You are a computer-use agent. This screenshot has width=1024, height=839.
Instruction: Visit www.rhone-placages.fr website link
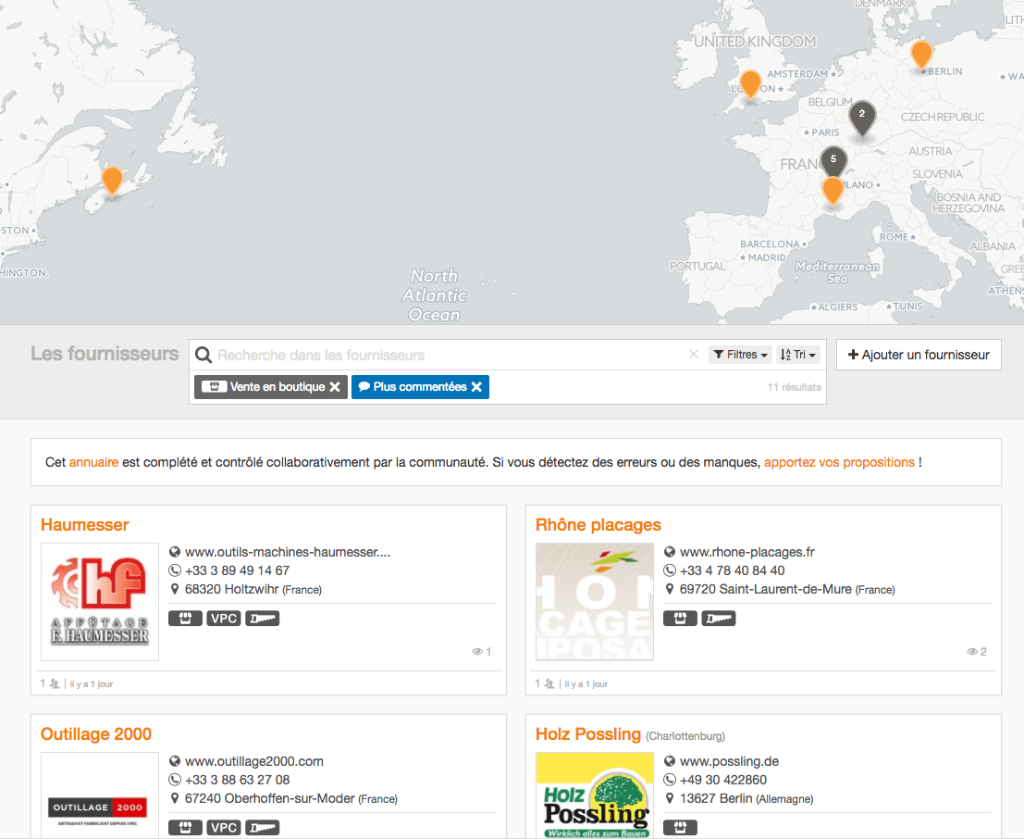click(747, 552)
